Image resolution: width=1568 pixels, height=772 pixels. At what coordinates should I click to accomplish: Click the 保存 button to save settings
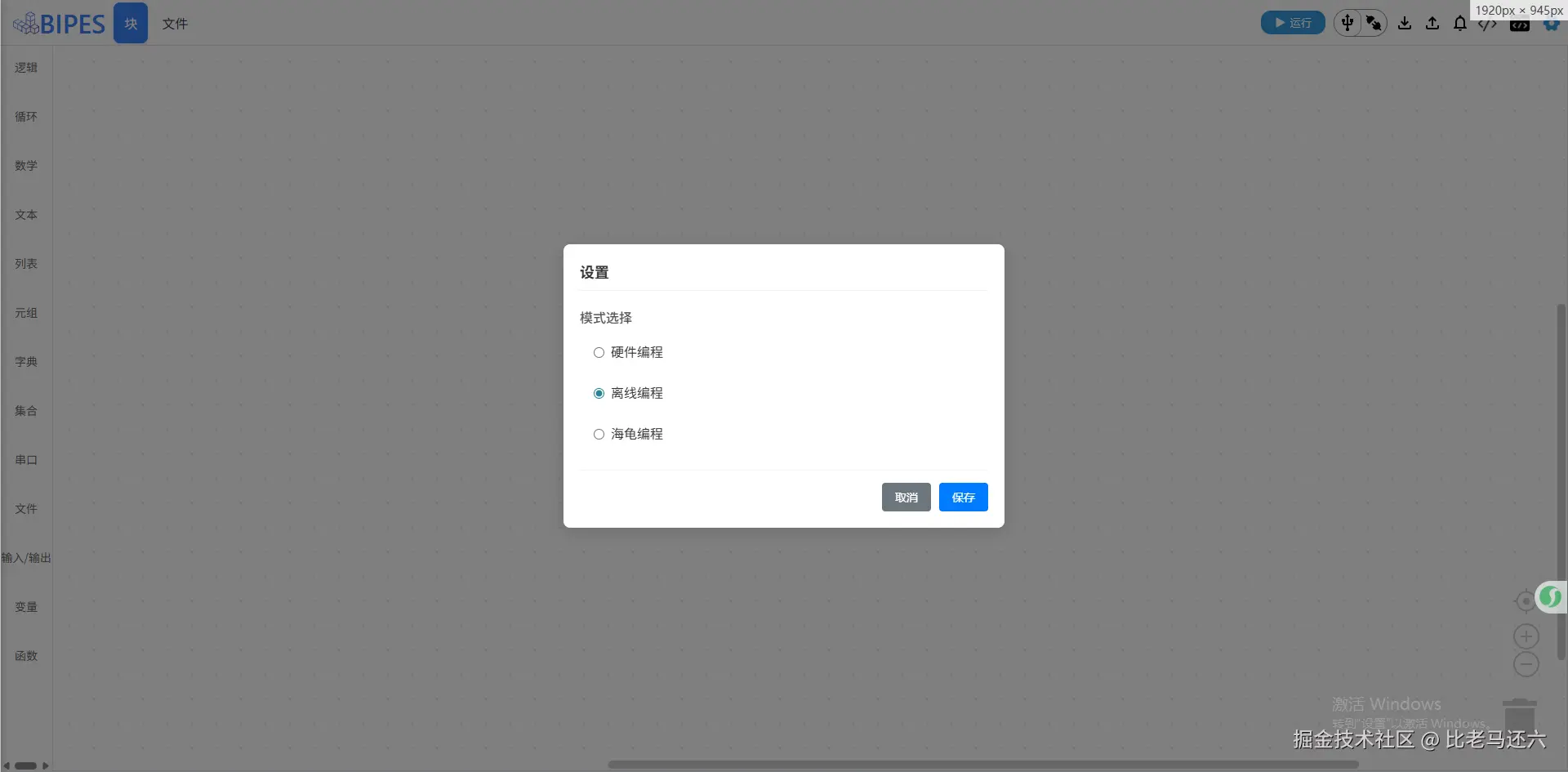pos(964,497)
